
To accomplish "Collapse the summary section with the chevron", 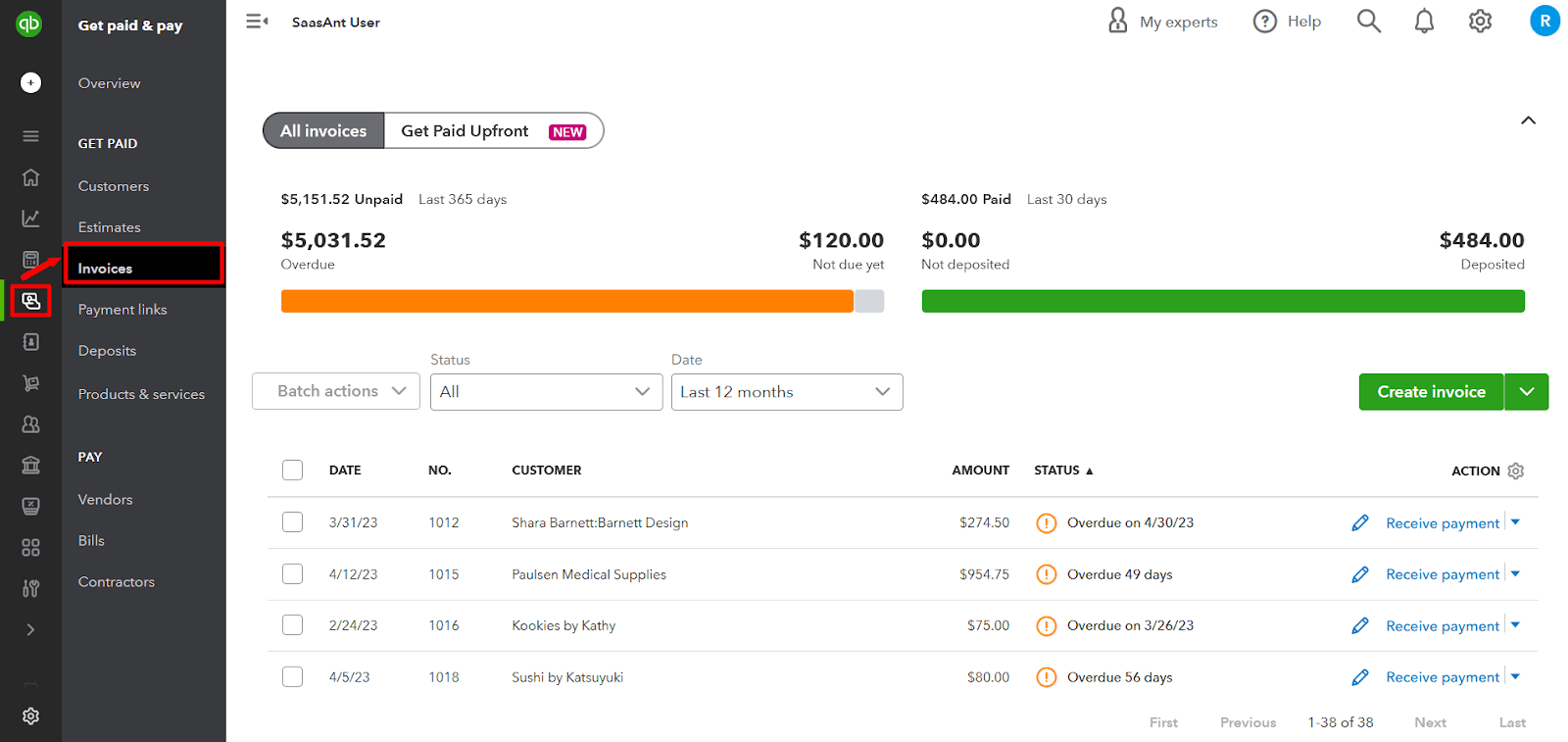I will click(x=1528, y=121).
